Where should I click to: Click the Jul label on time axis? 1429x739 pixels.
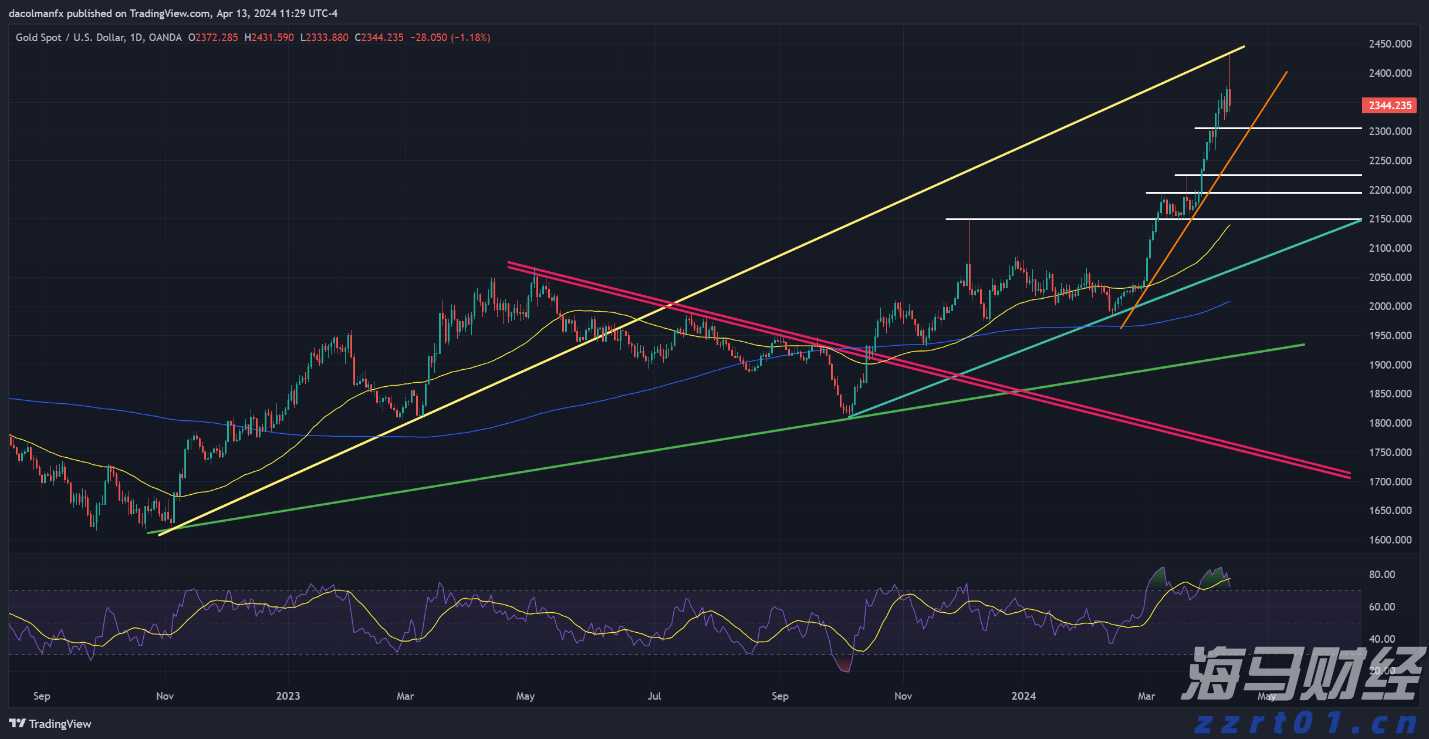click(x=655, y=695)
